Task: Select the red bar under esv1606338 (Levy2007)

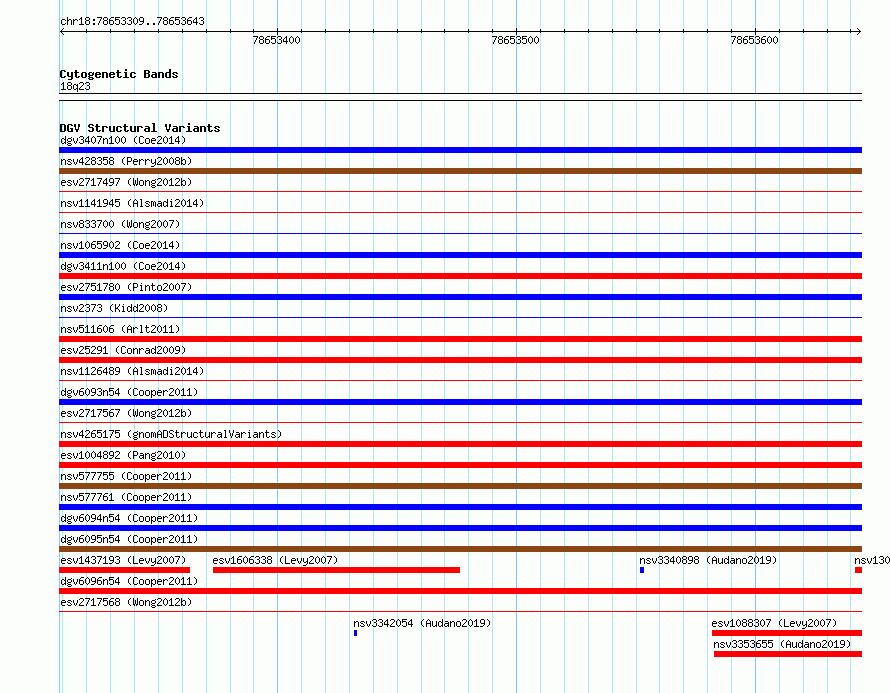Action: coord(336,570)
